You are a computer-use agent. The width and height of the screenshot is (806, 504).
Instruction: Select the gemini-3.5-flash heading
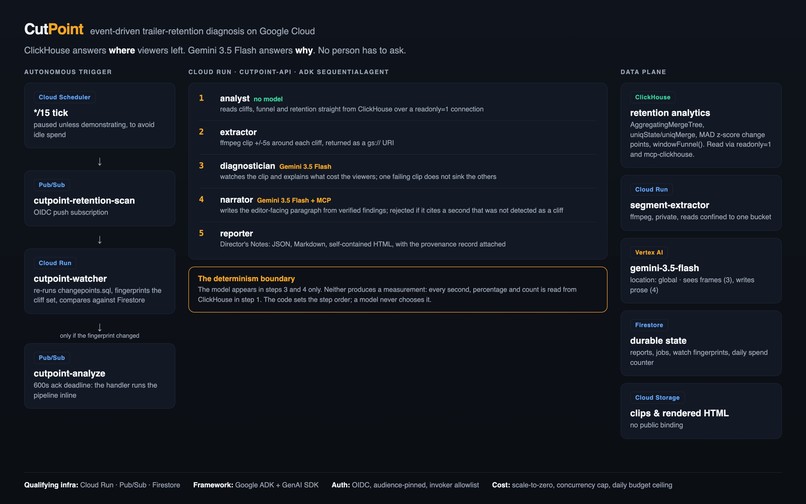pos(664,268)
